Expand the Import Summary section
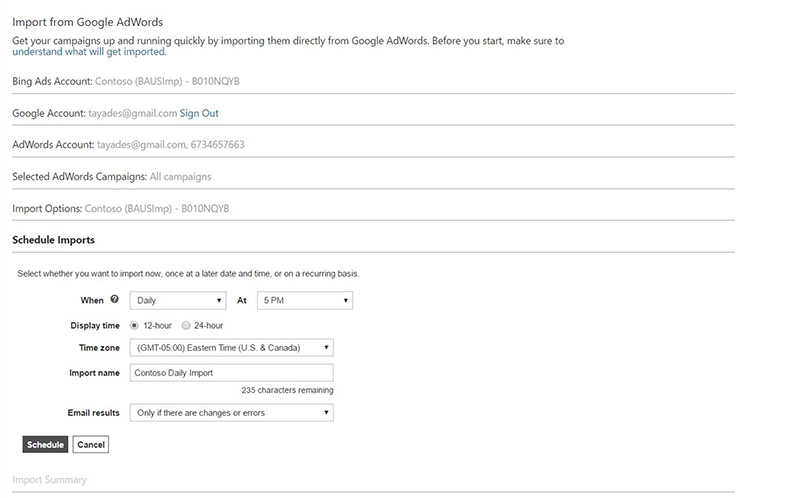 (x=49, y=480)
